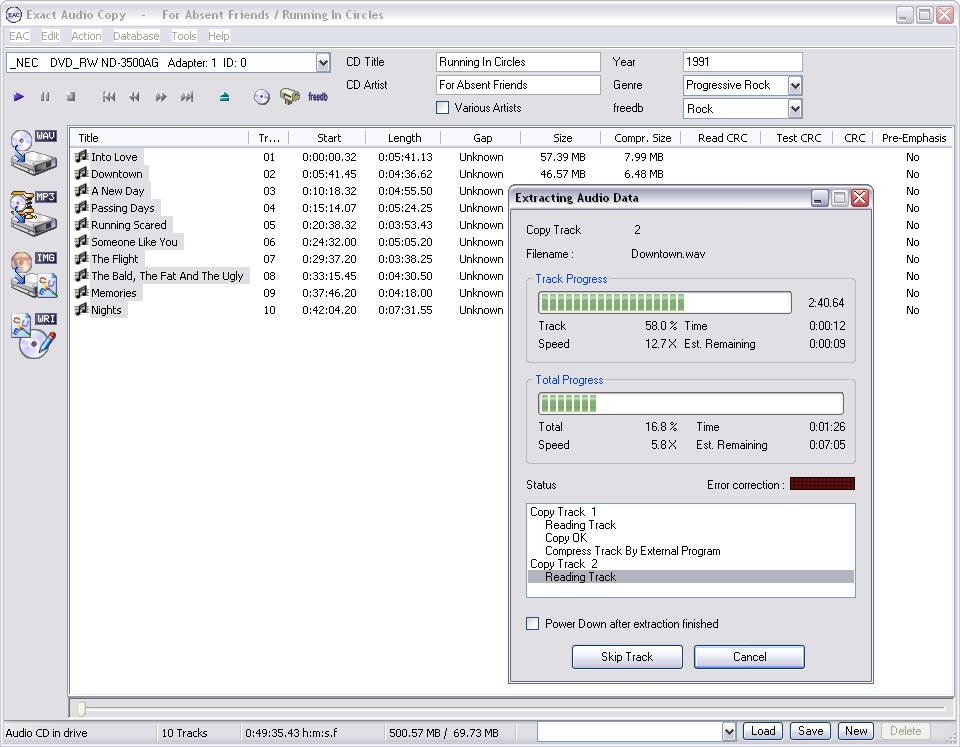This screenshot has height=747, width=960.
Task: Start playback with the Play button
Action: coord(19,97)
